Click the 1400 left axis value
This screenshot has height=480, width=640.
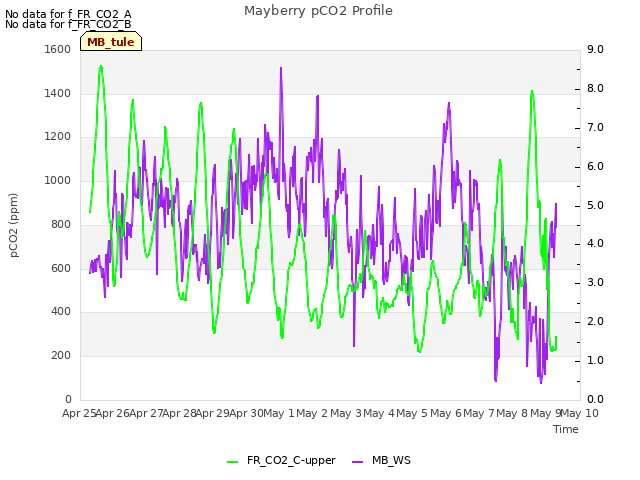(58, 93)
